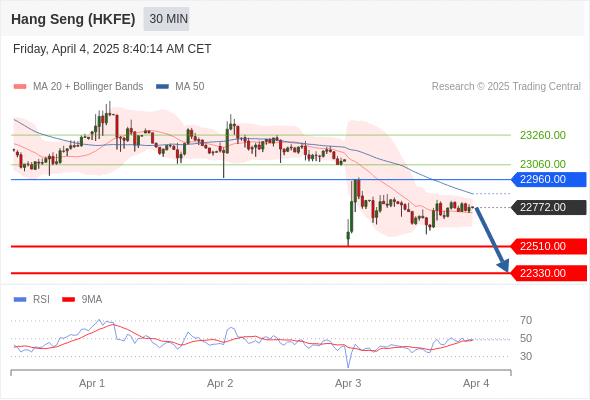Select the Apr 3 date axis label

coord(348,383)
